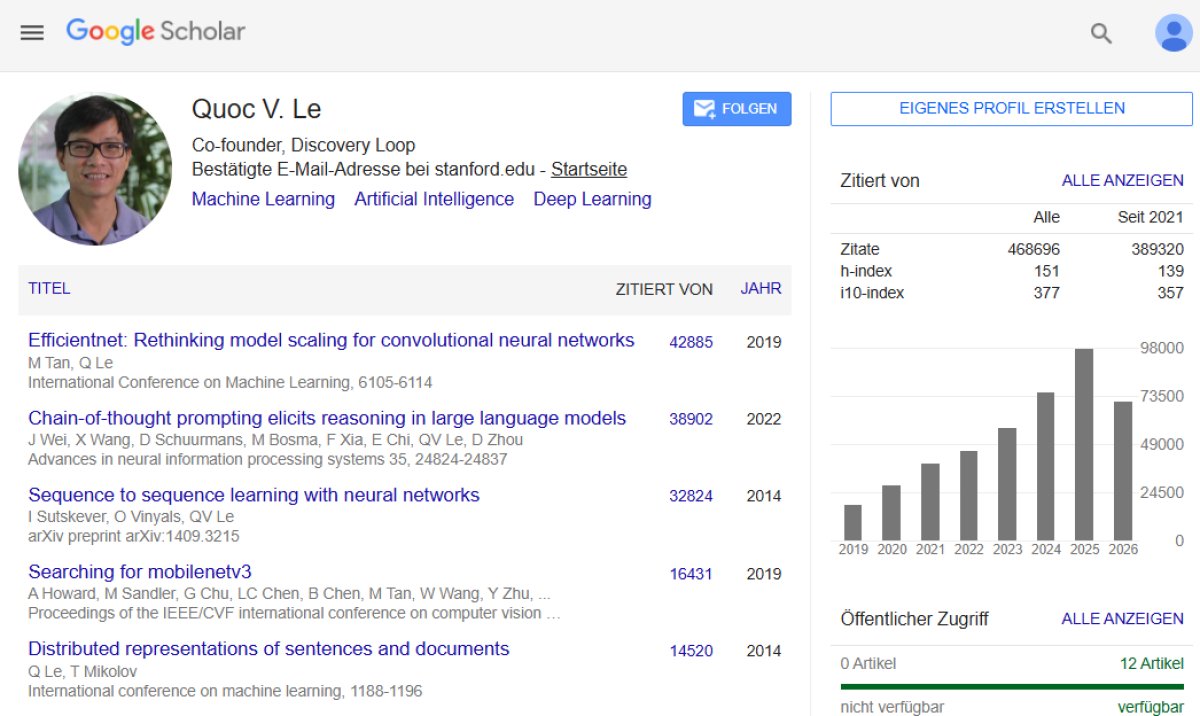Click the 'Seit 2021' column header
1200x716 pixels.
(x=1151, y=217)
